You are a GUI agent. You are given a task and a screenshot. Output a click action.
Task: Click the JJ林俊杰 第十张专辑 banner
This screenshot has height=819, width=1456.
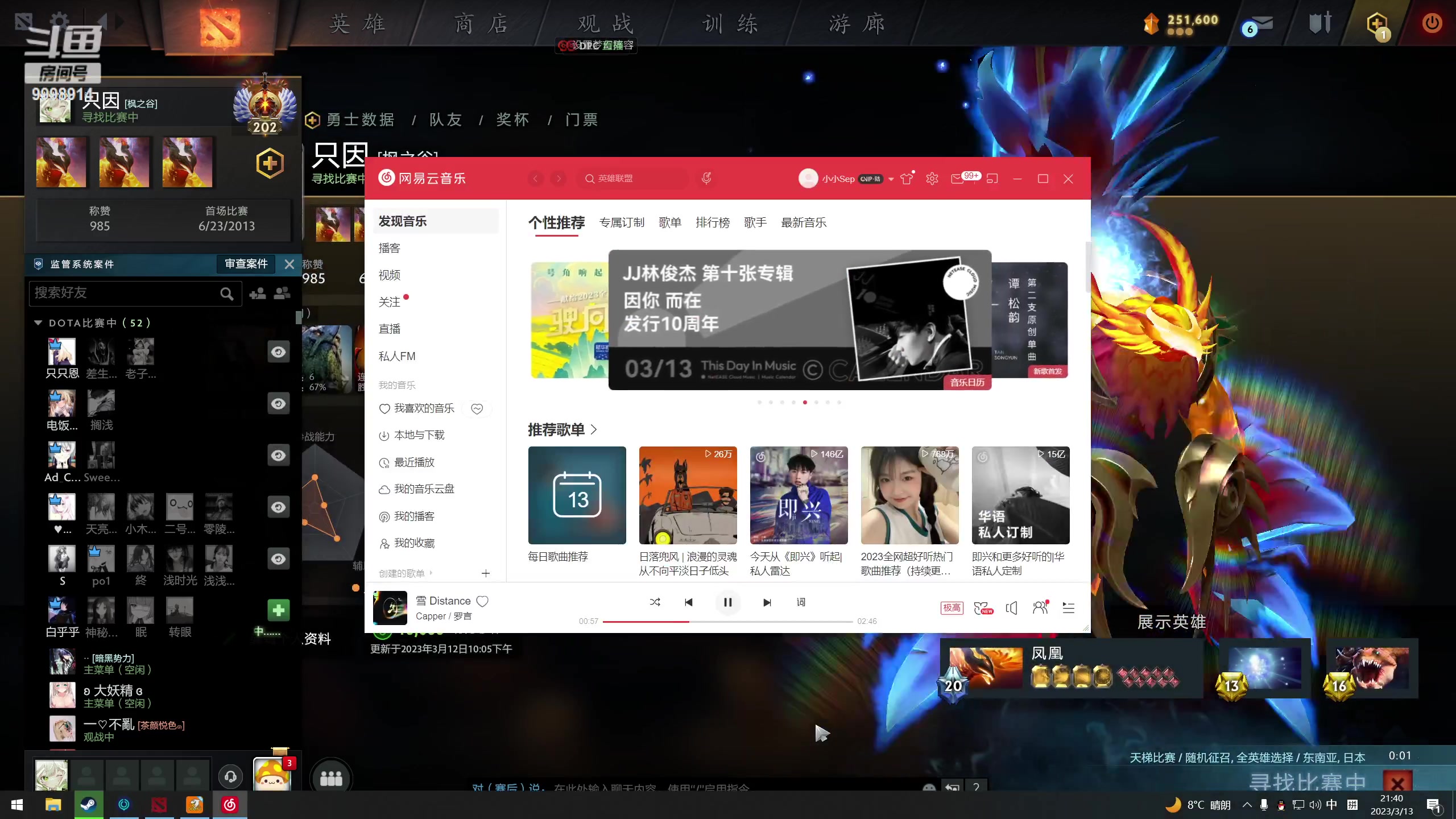pos(800,320)
